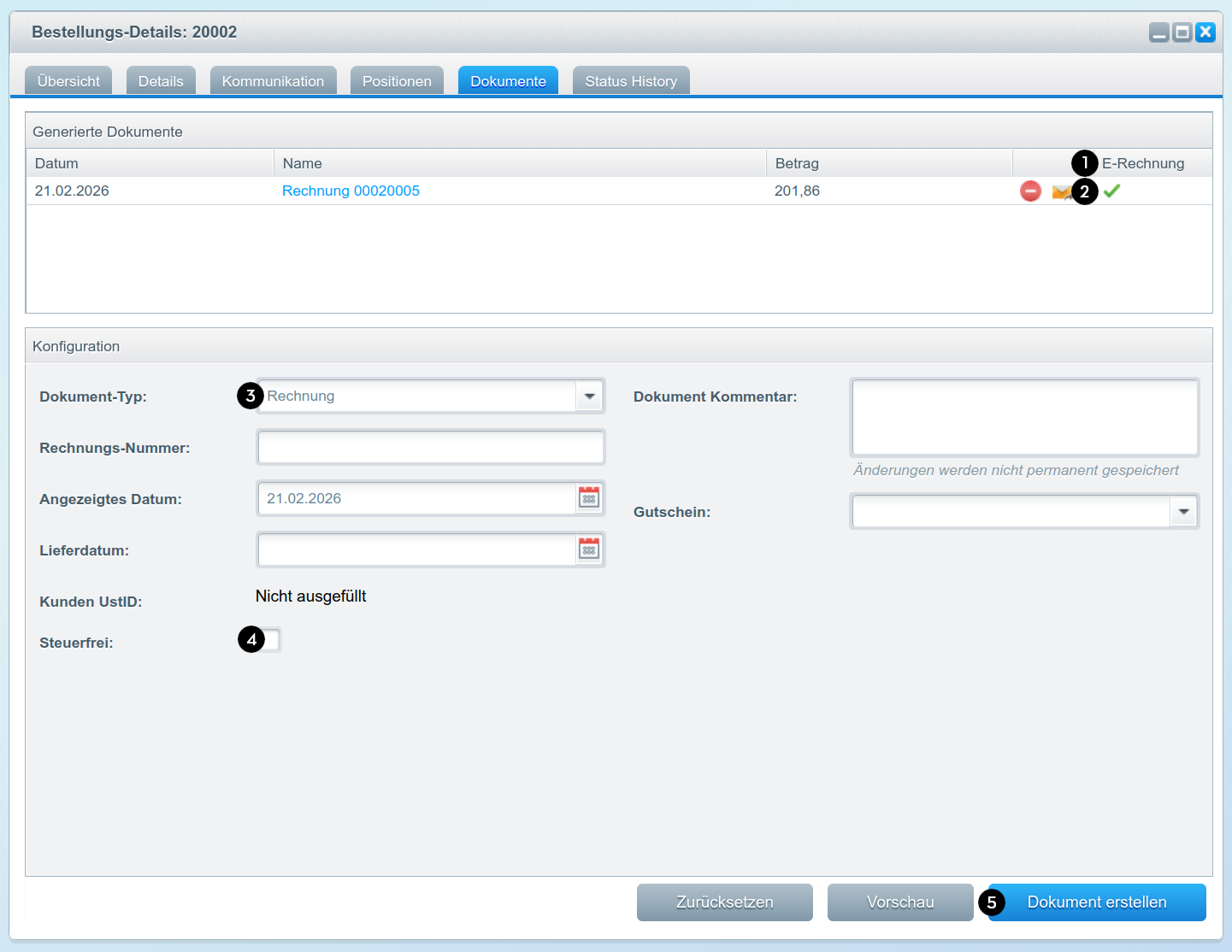Screen dimensions: 1232x952
Task: Focus the Rechnungs-Nummer input field
Action: 431,447
